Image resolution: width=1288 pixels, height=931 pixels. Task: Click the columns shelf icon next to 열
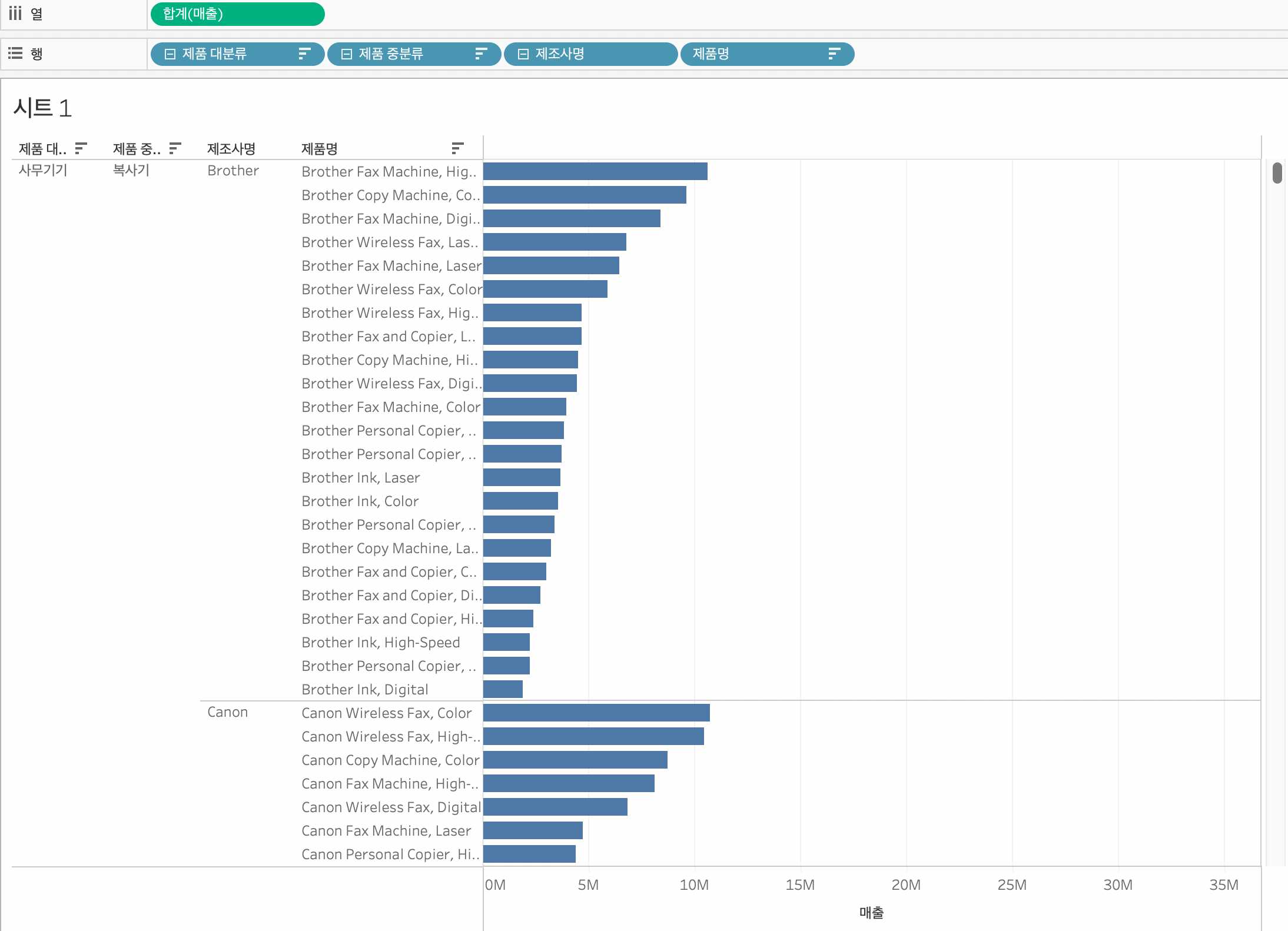pyautogui.click(x=15, y=13)
